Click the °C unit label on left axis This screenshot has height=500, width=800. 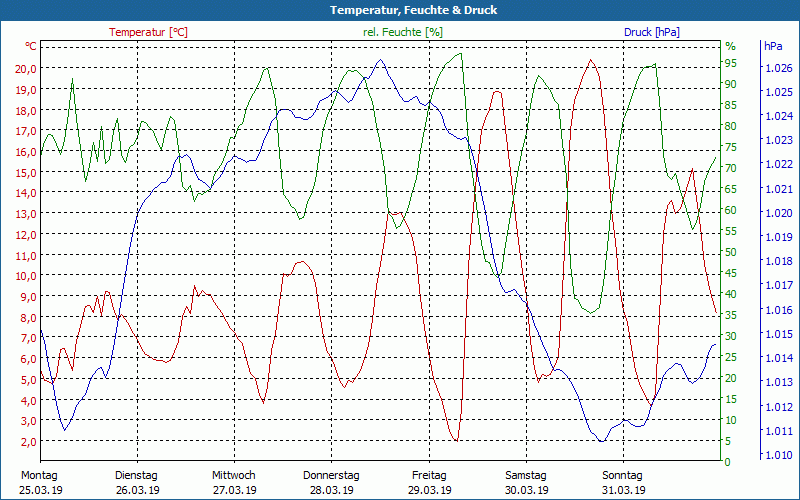[x=30, y=47]
